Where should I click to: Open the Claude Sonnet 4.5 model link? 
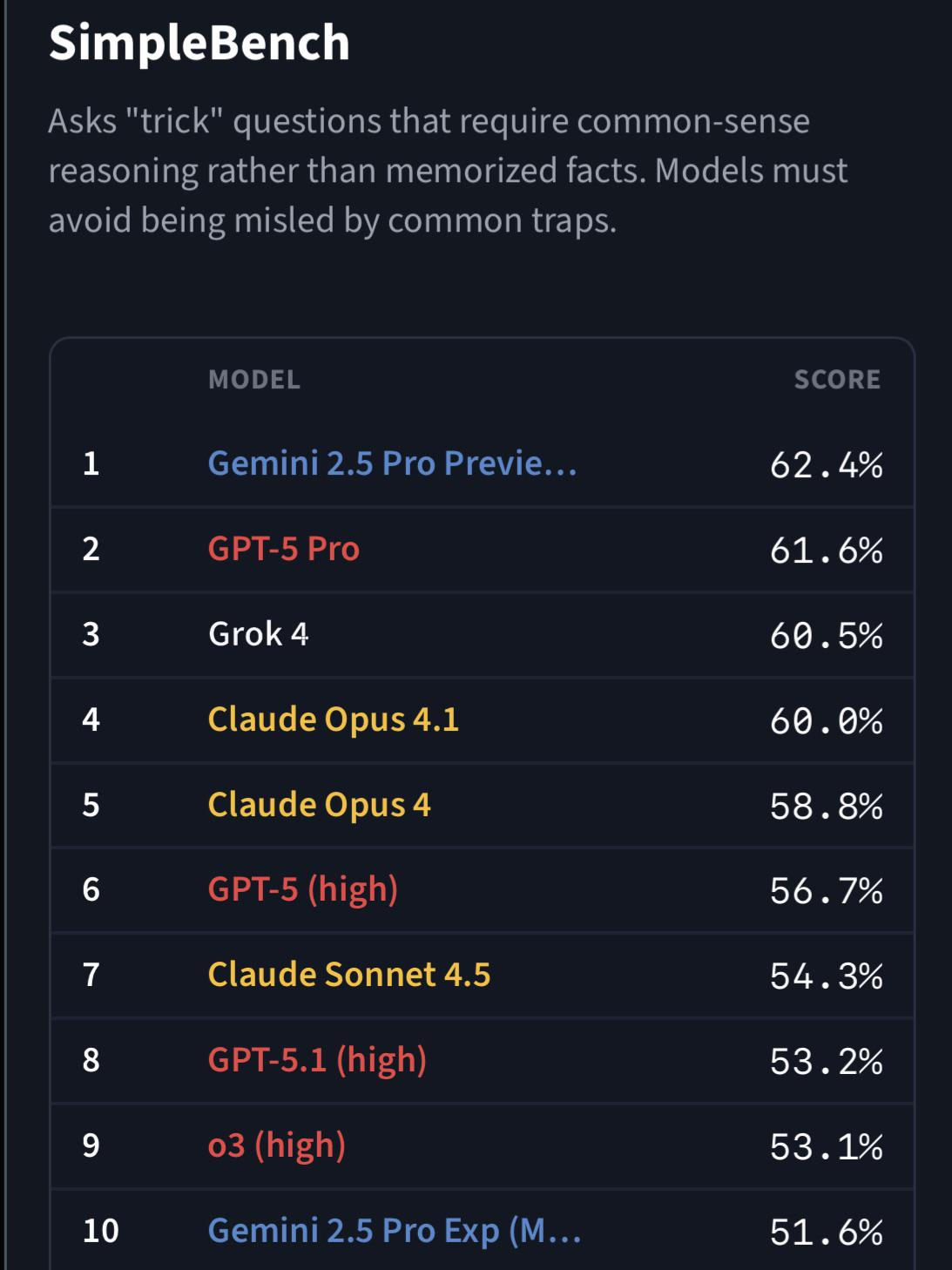(x=348, y=975)
